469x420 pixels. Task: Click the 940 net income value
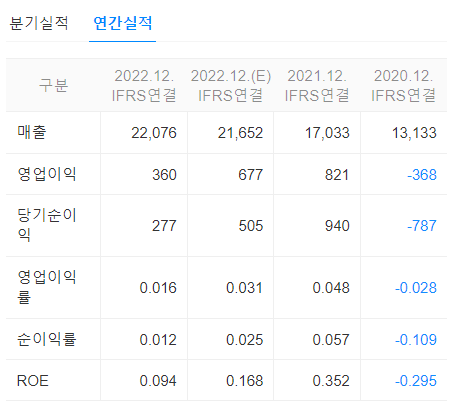pos(337,226)
